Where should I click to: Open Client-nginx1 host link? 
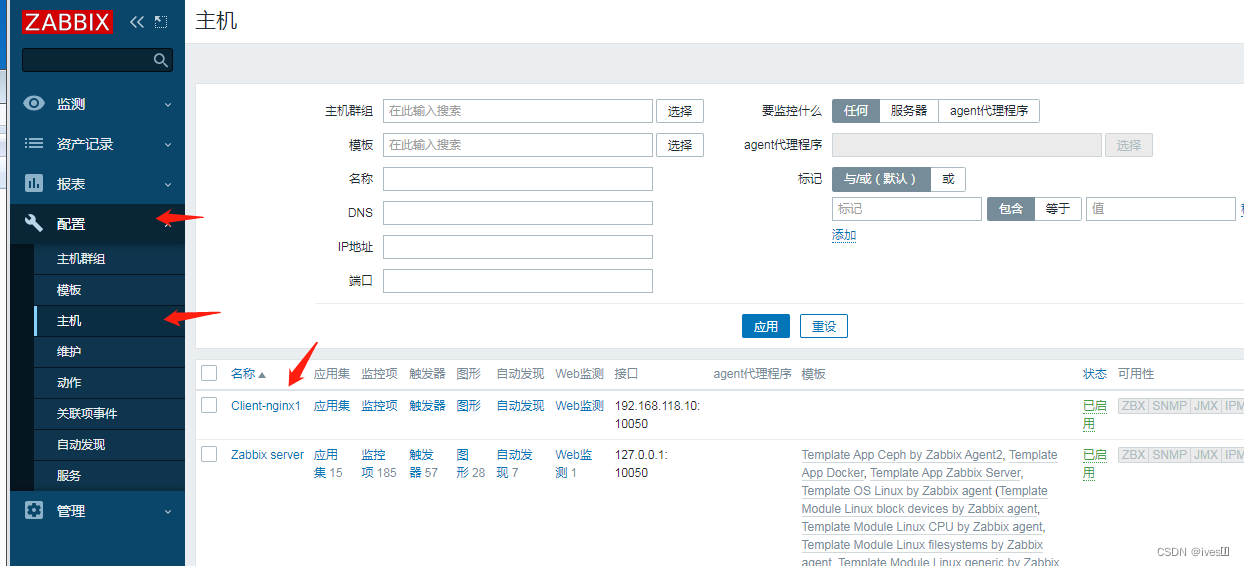click(x=266, y=406)
